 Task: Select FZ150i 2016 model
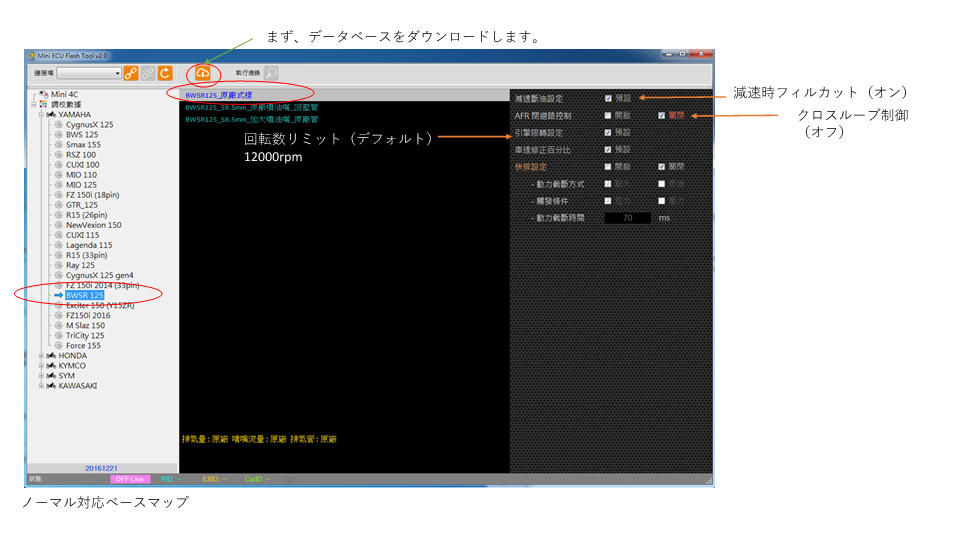pyautogui.click(x=88, y=315)
